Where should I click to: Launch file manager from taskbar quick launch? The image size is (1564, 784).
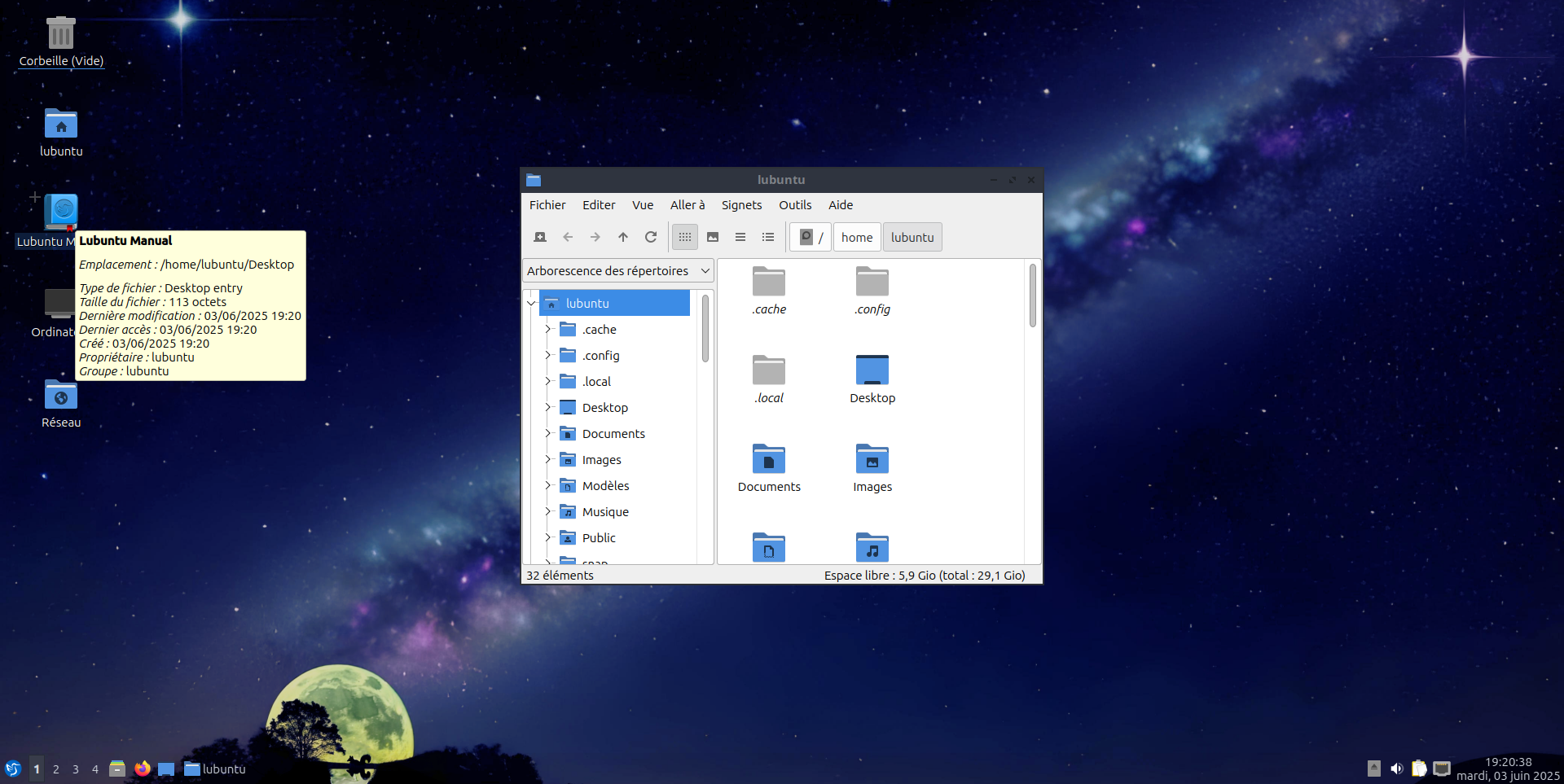[x=117, y=769]
